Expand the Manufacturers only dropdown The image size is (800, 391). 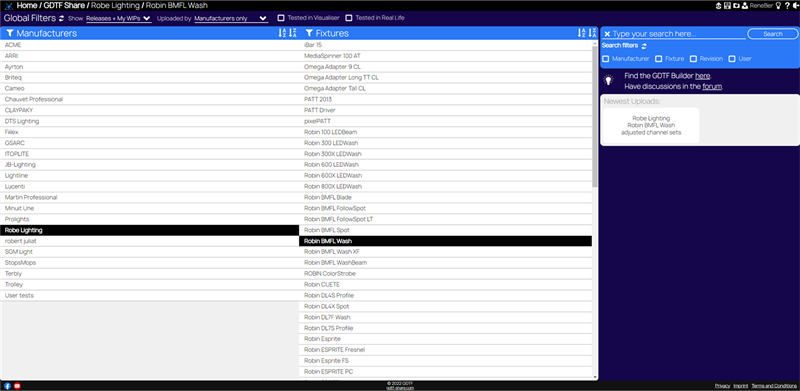coord(231,18)
